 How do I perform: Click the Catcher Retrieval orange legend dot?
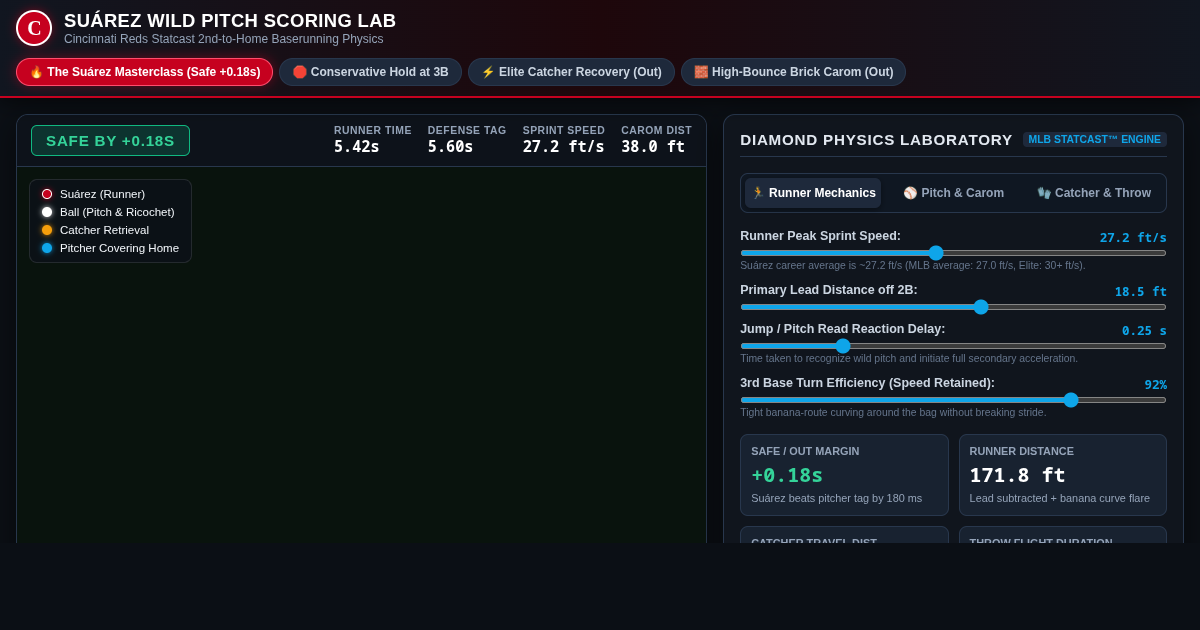pyautogui.click(x=47, y=230)
